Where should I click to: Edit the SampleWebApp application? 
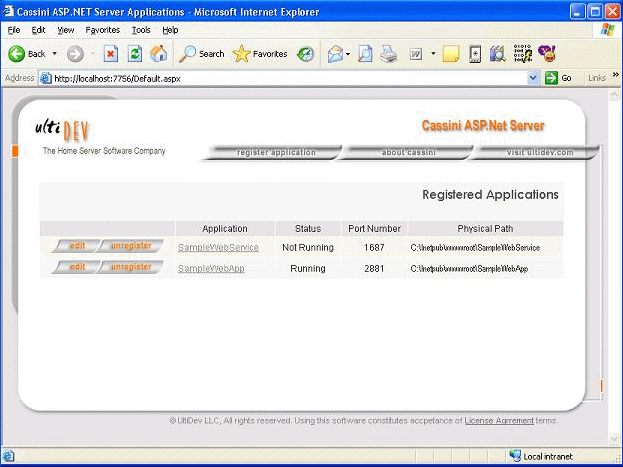click(76, 267)
